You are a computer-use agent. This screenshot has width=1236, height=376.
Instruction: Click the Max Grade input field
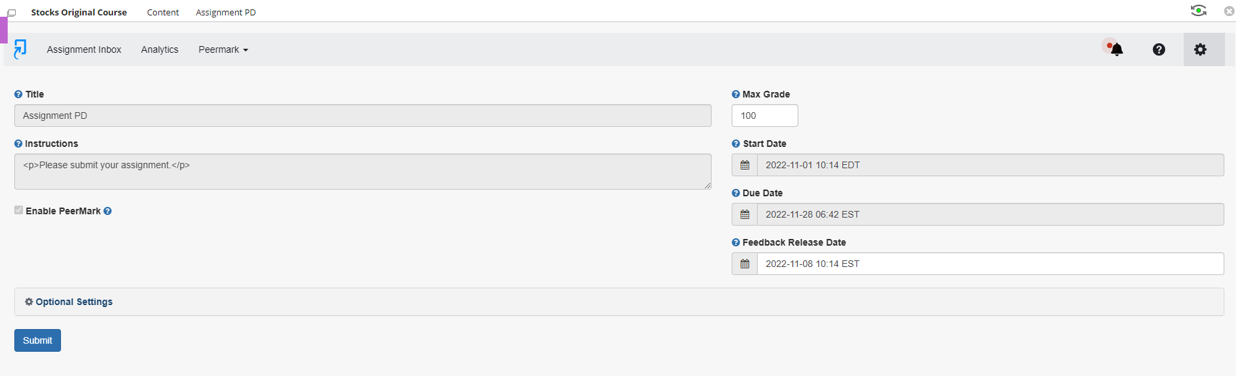765,116
